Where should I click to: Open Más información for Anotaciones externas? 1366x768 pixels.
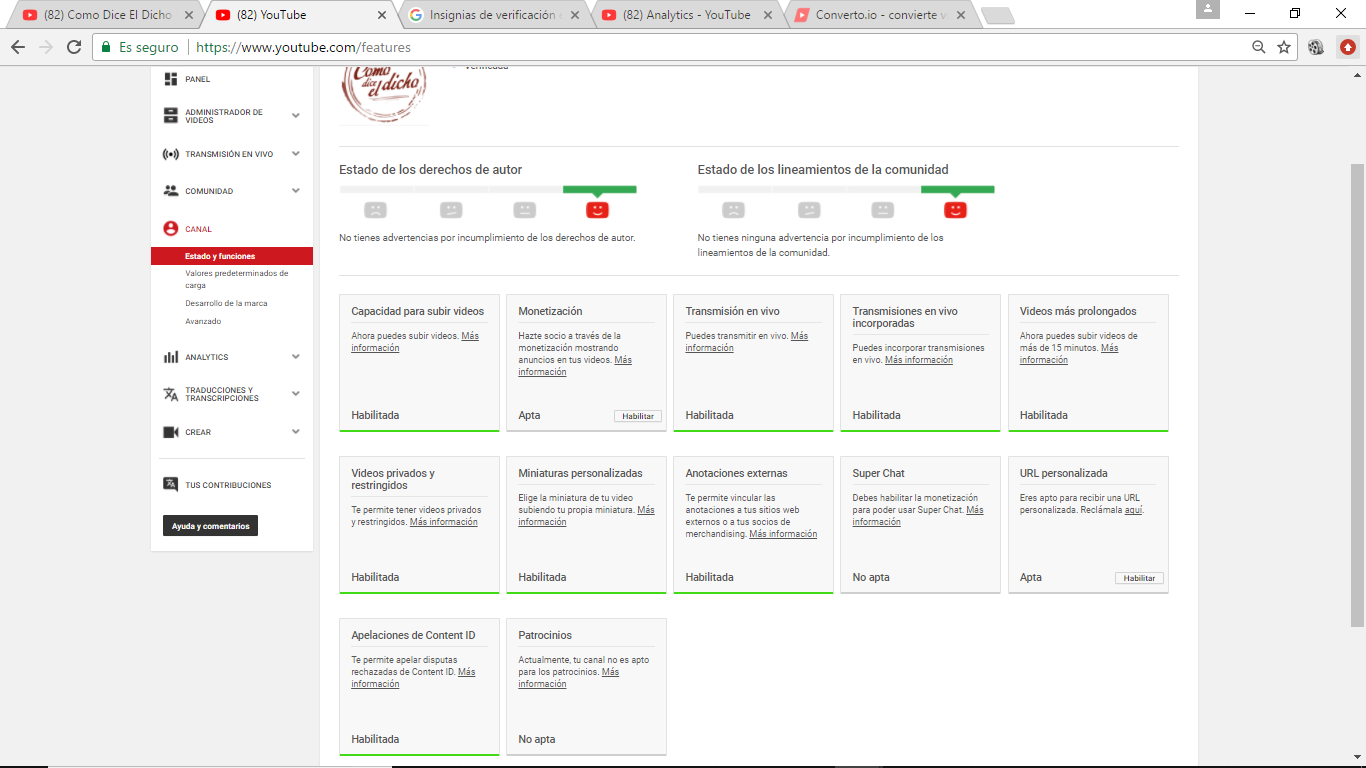783,534
